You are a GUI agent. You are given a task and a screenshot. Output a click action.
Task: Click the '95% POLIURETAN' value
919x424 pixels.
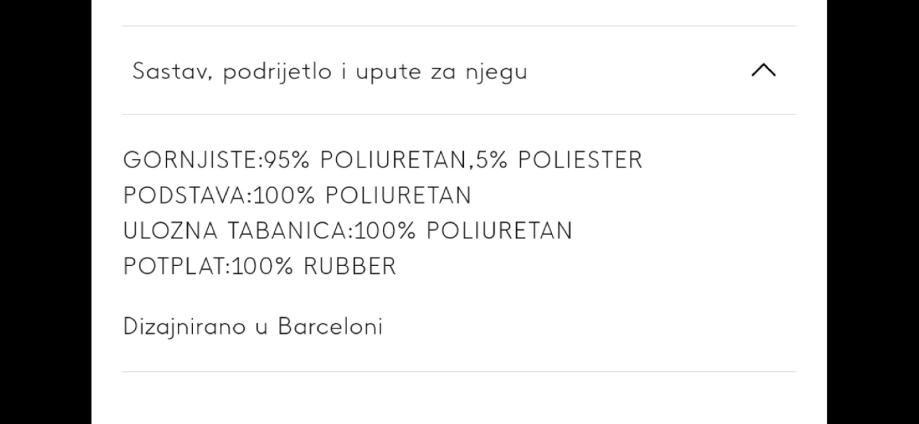click(x=367, y=160)
